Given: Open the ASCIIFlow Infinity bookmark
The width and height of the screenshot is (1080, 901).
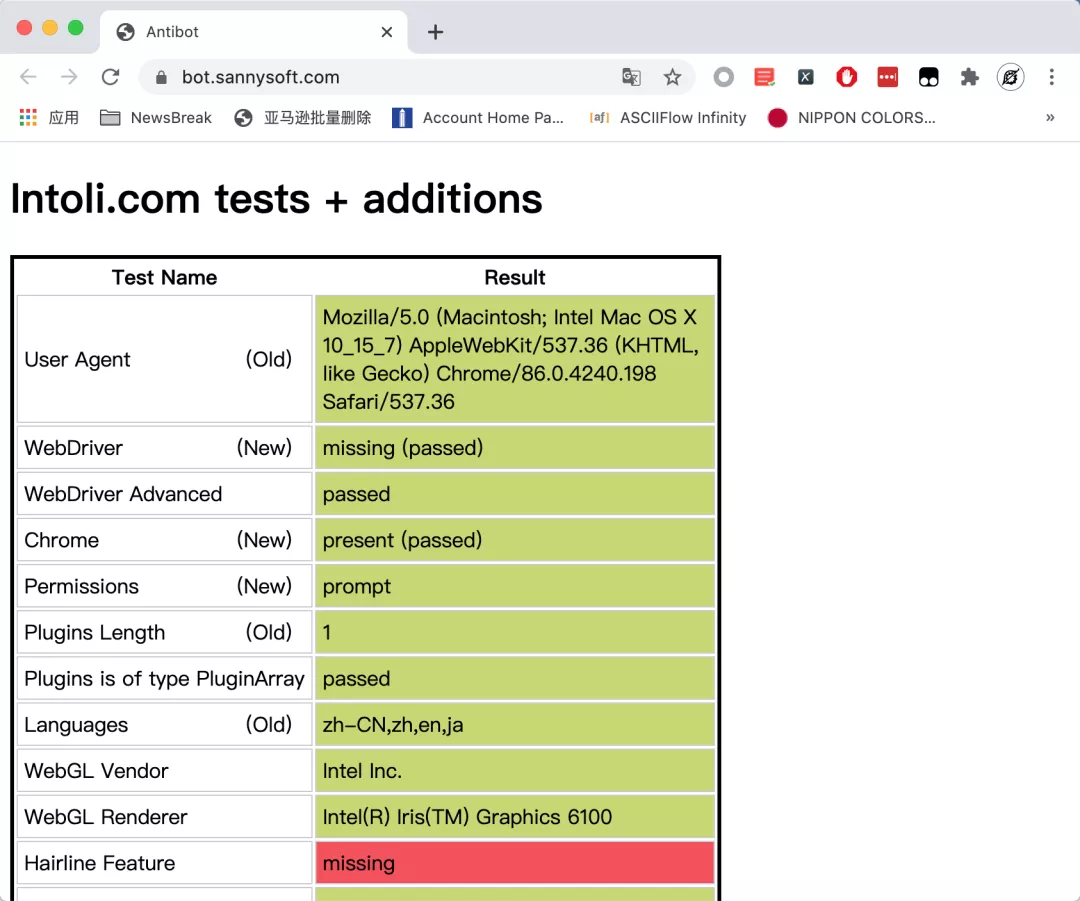Looking at the screenshot, I should tap(668, 118).
